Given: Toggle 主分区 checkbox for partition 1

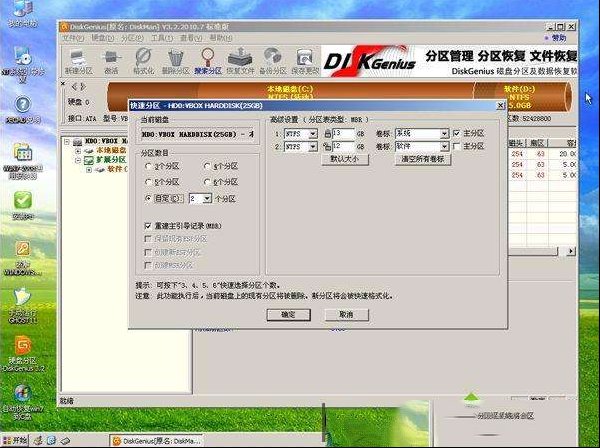Looking at the screenshot, I should (456, 134).
